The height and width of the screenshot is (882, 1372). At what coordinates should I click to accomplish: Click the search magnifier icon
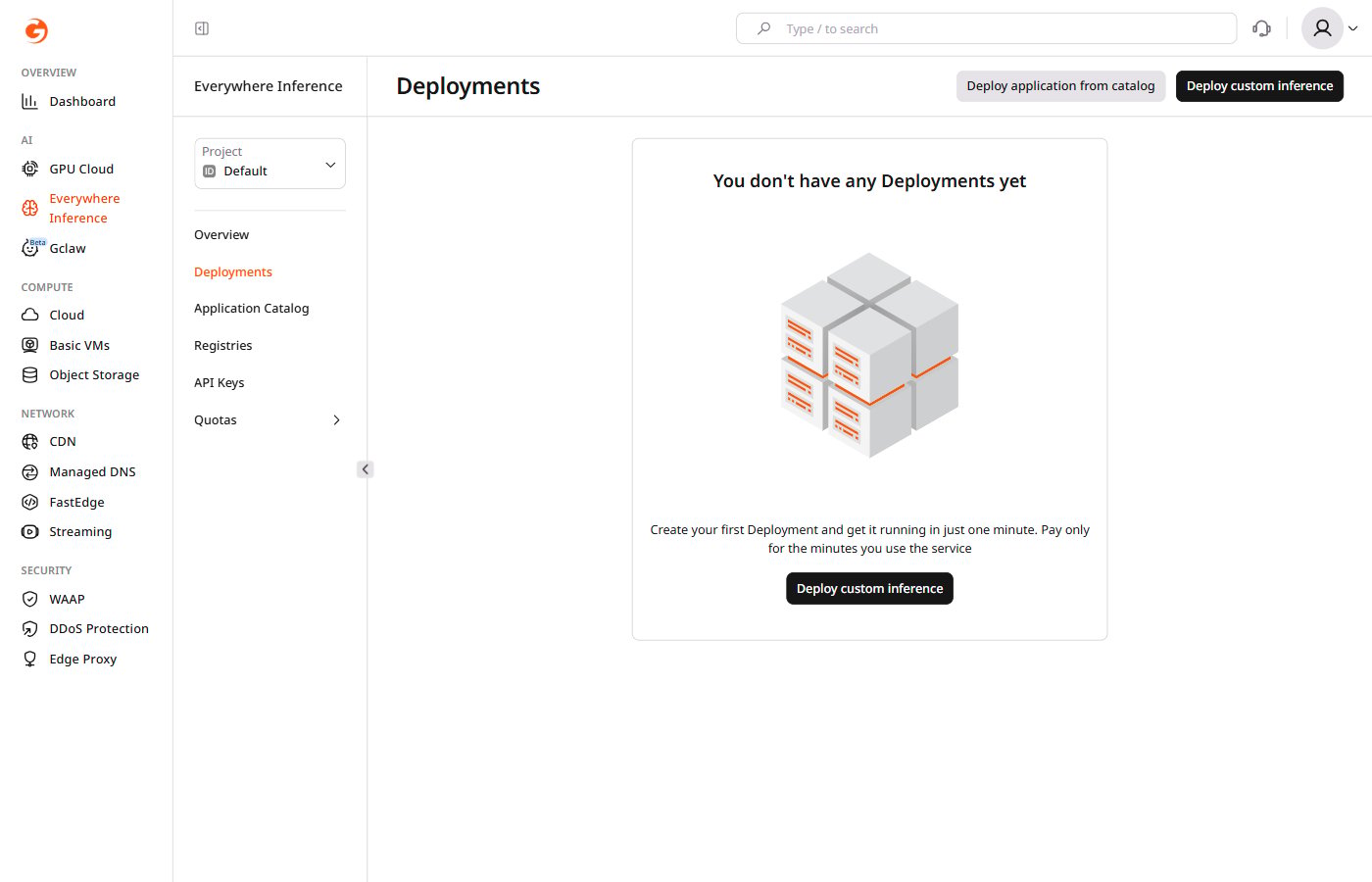[x=764, y=28]
